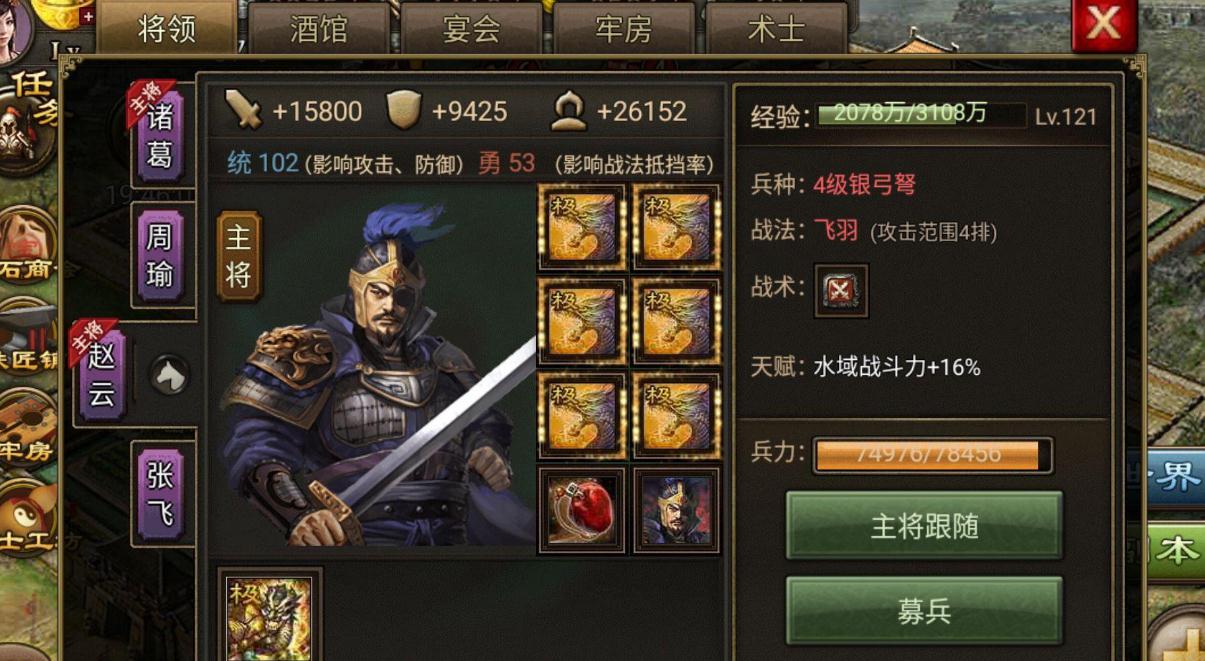The width and height of the screenshot is (1205, 661).
Task: Click the shield defense stat icon
Action: (x=403, y=110)
